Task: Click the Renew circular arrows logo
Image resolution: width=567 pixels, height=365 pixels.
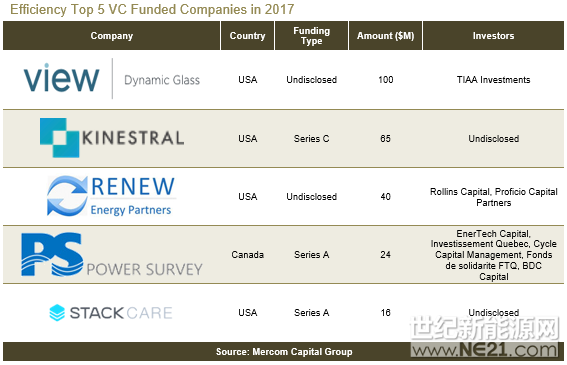Action: 67,196
